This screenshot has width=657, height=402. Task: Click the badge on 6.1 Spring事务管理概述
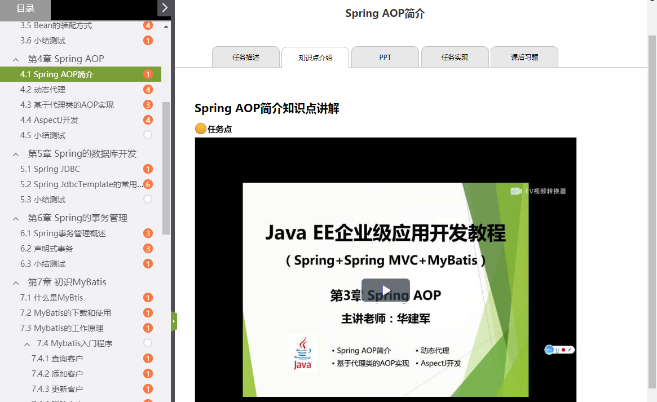click(148, 233)
